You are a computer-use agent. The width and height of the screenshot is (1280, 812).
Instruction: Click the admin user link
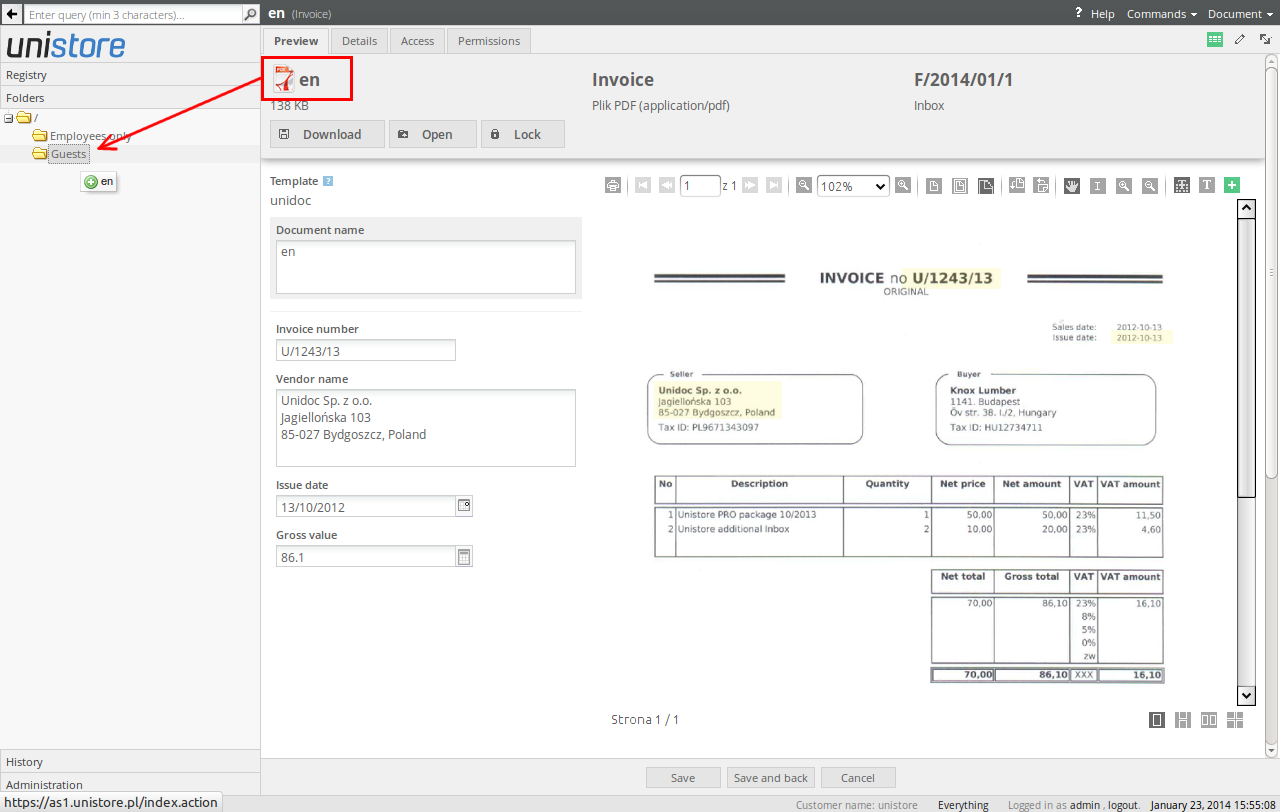(x=1085, y=805)
